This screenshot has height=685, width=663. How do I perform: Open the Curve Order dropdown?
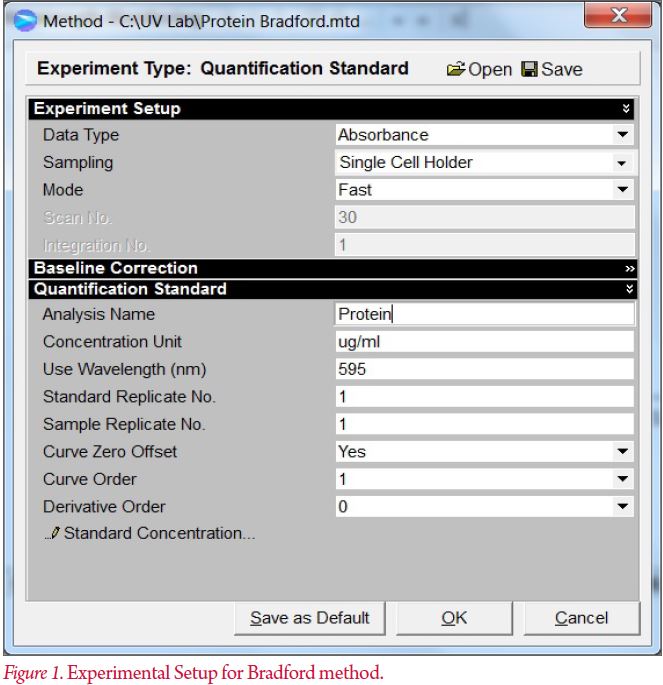click(x=623, y=479)
